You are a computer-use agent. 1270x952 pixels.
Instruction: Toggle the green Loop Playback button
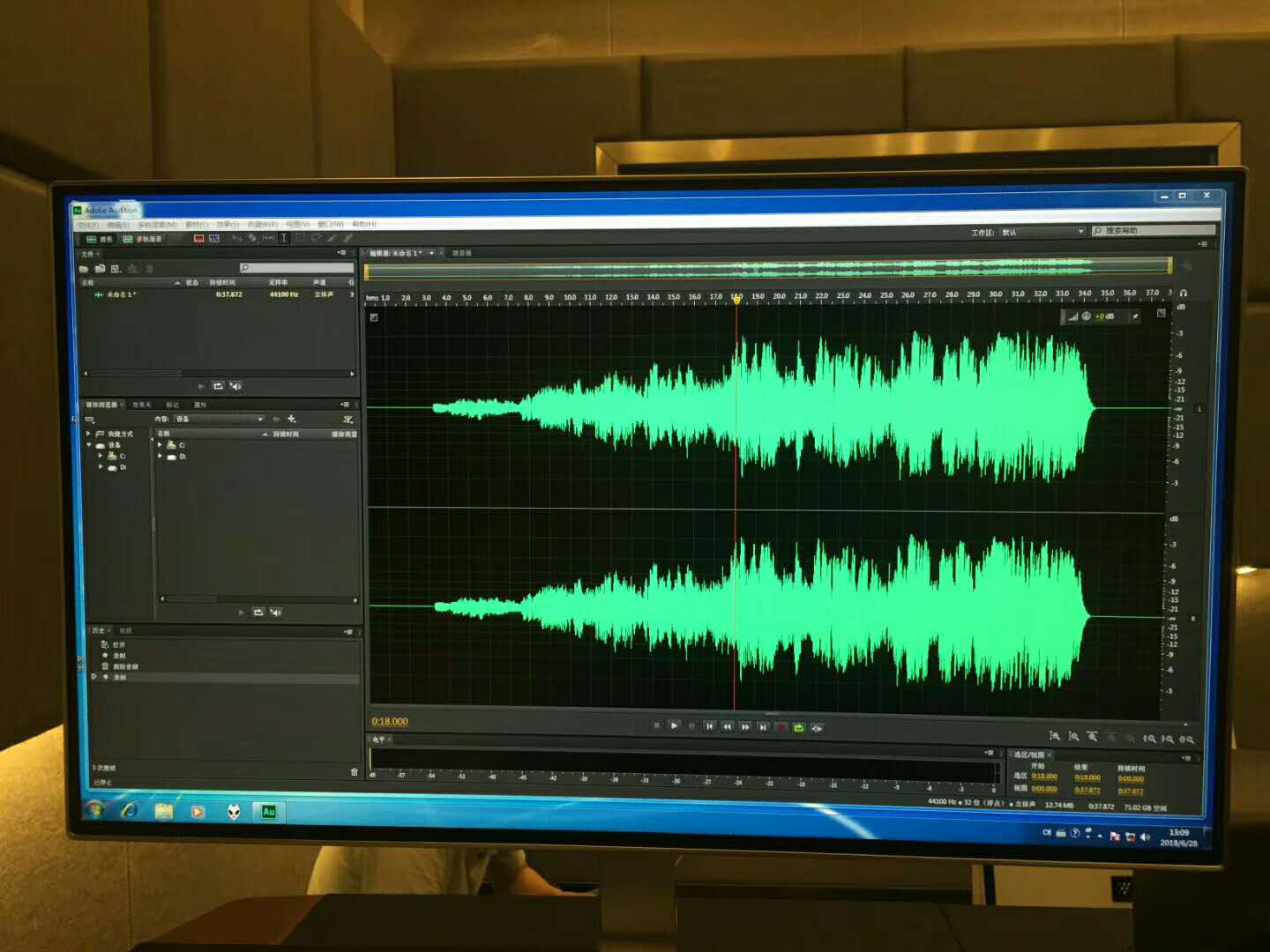point(798,727)
